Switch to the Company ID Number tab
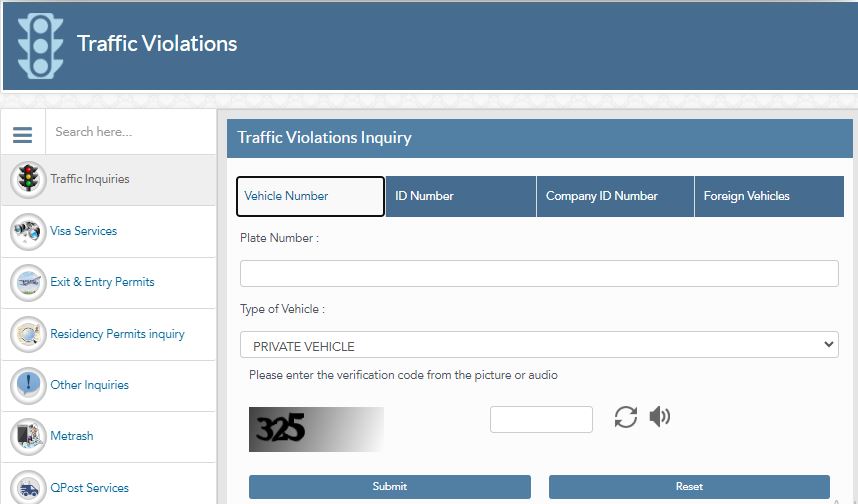The width and height of the screenshot is (858, 504). click(x=616, y=196)
